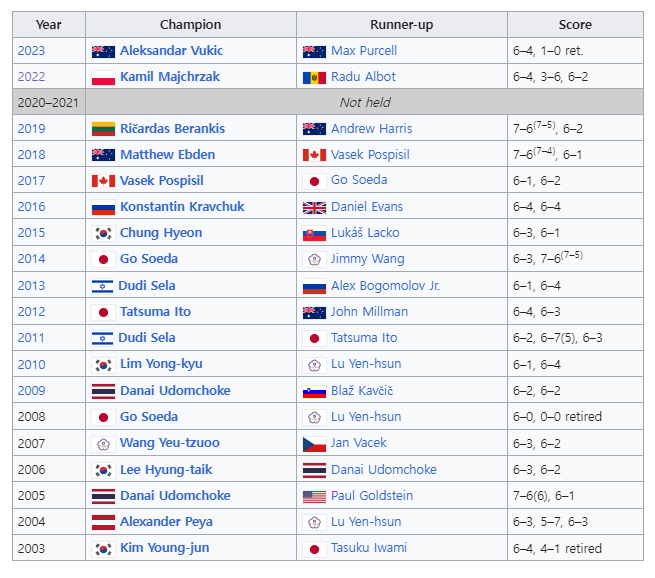Viewport: 655px width, 578px height.
Task: Click Slovak flag beside Lukáš Lacko
Action: click(x=314, y=234)
